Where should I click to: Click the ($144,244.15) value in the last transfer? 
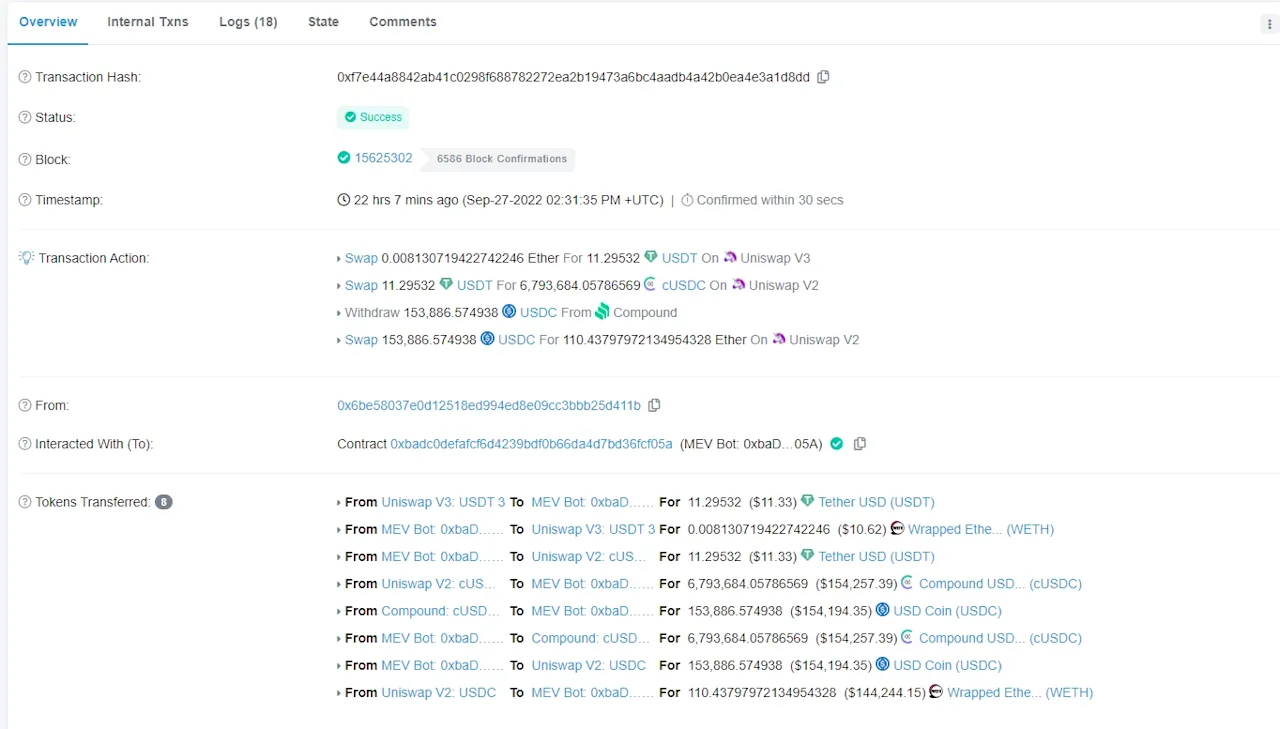885,692
